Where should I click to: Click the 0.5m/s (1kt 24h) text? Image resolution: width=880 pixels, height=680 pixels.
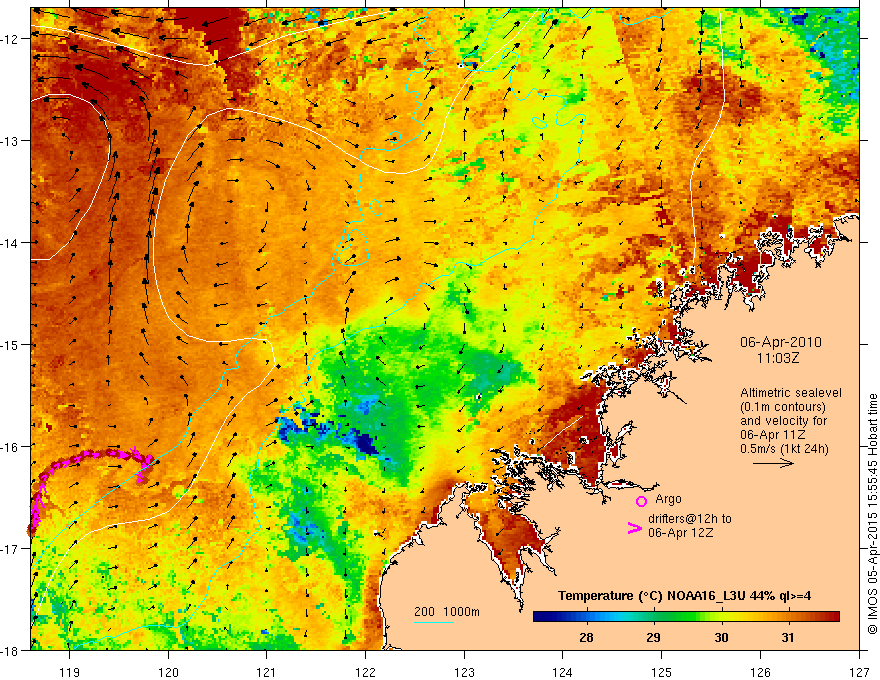click(784, 448)
